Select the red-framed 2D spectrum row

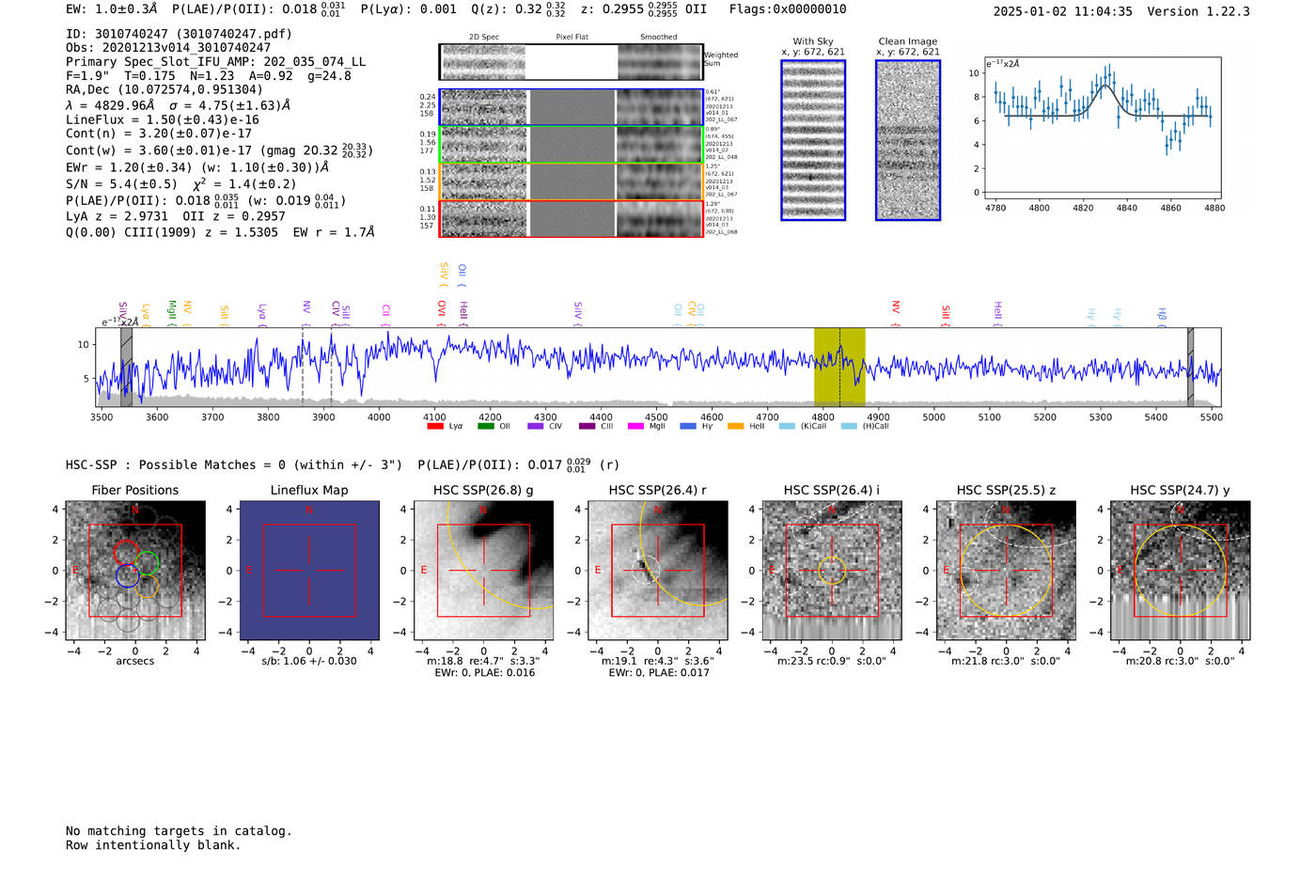click(571, 218)
